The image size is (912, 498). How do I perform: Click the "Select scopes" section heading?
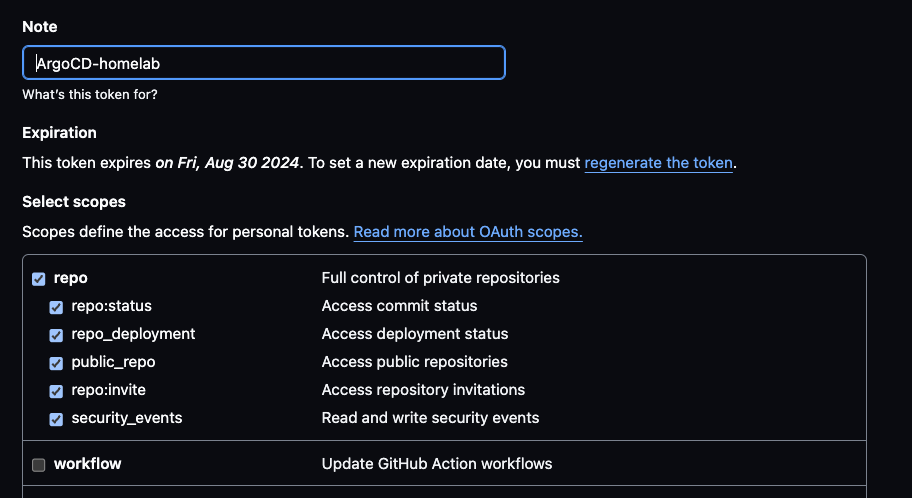(x=74, y=202)
